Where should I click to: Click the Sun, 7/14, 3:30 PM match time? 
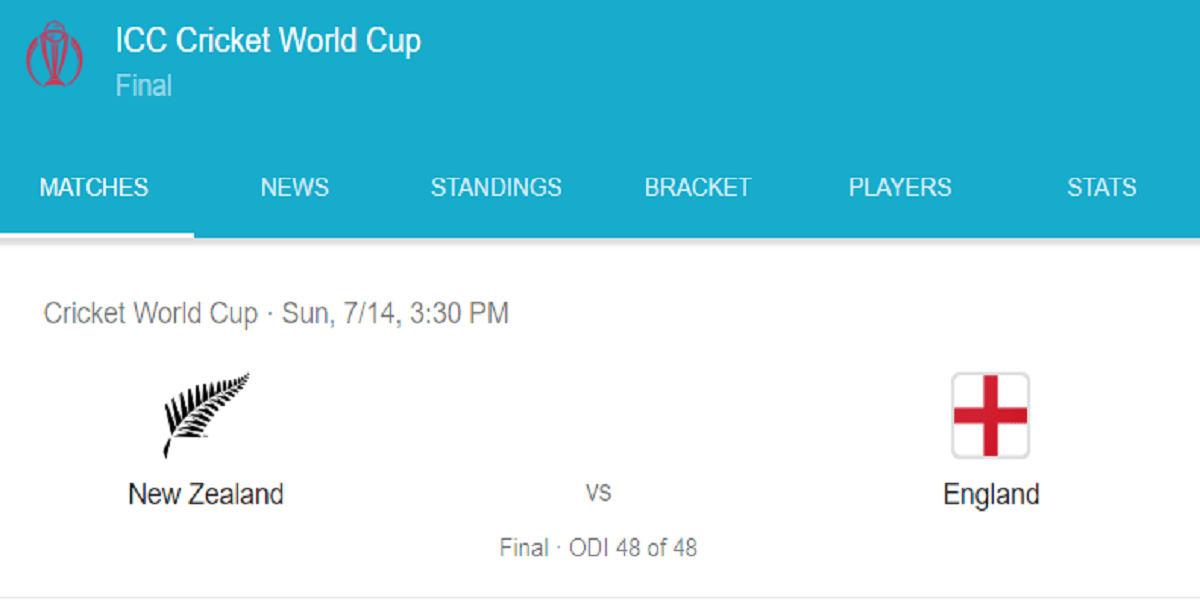click(x=396, y=313)
